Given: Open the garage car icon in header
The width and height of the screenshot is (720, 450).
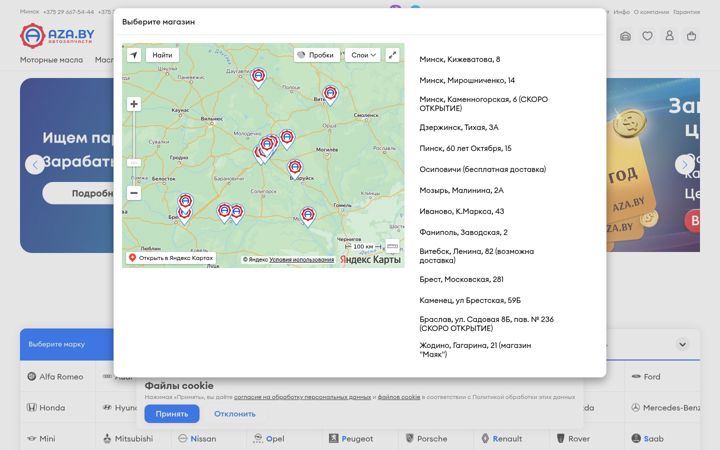Looking at the screenshot, I should [x=625, y=36].
